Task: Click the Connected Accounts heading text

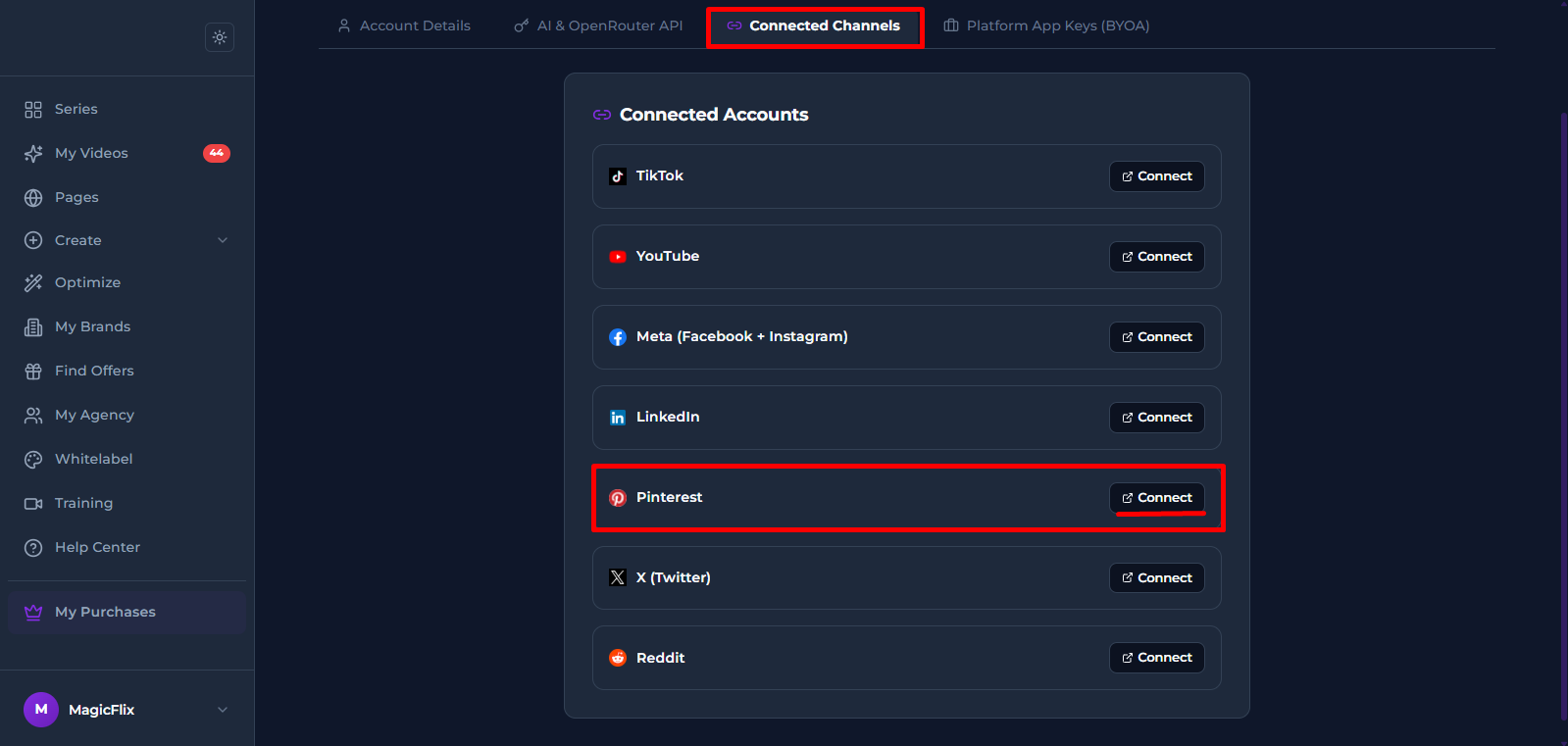Action: point(714,115)
